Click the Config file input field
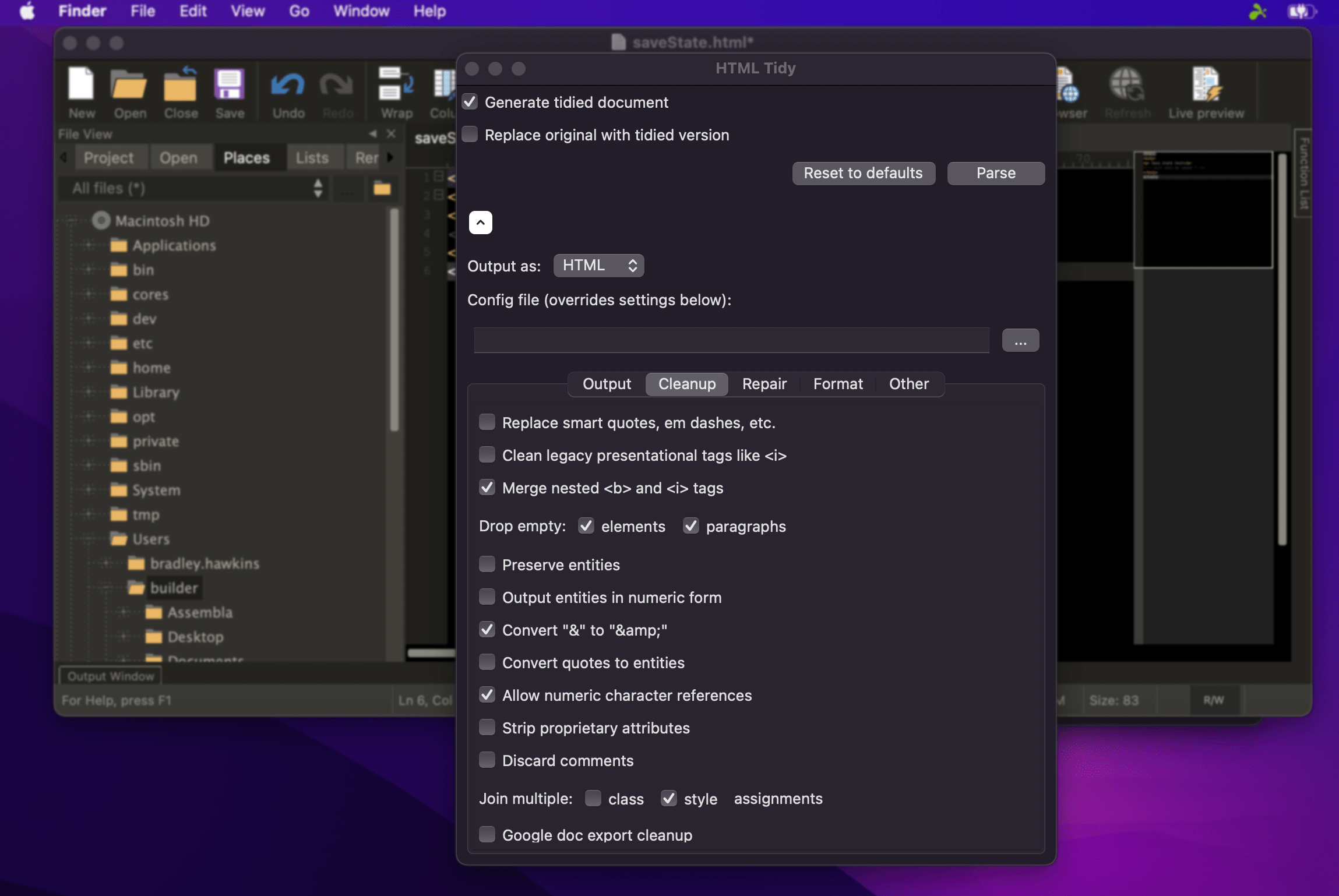Viewport: 1339px width, 896px height. (731, 340)
